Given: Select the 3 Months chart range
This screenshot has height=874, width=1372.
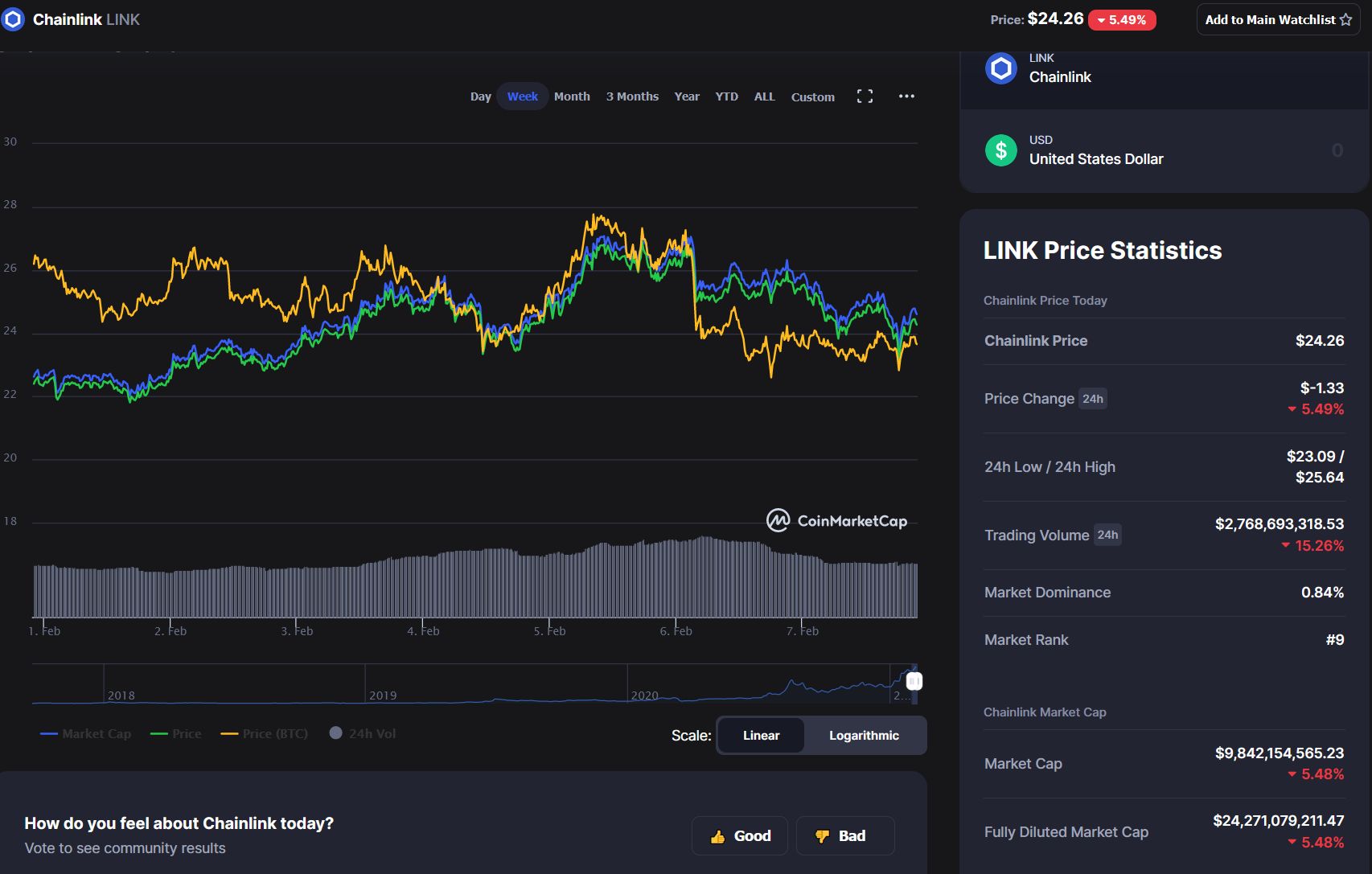Looking at the screenshot, I should point(632,96).
